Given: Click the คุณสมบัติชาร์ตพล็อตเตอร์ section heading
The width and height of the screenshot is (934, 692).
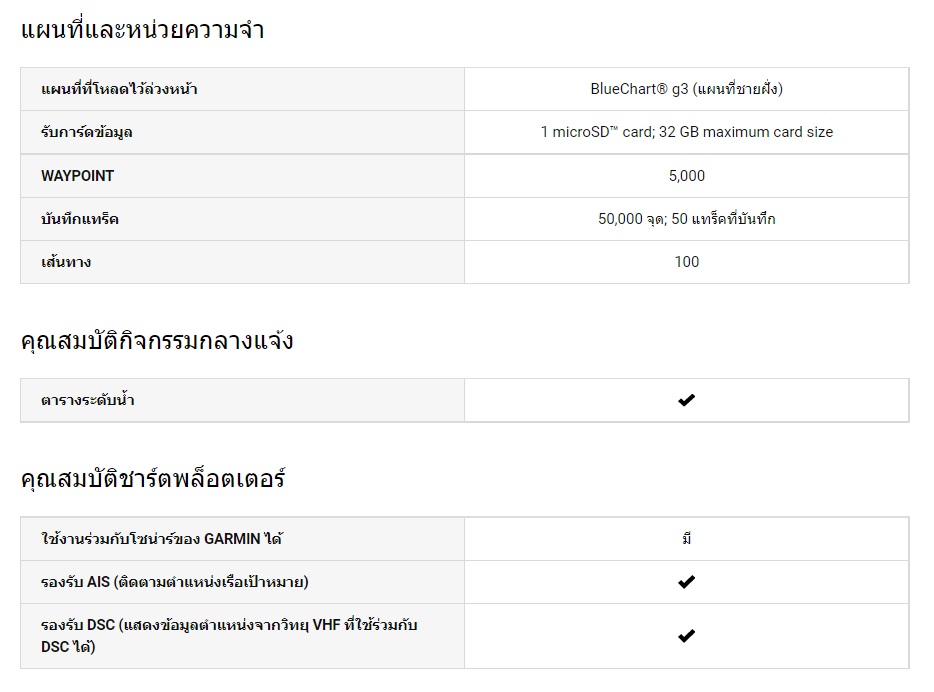Looking at the screenshot, I should click(x=153, y=479).
